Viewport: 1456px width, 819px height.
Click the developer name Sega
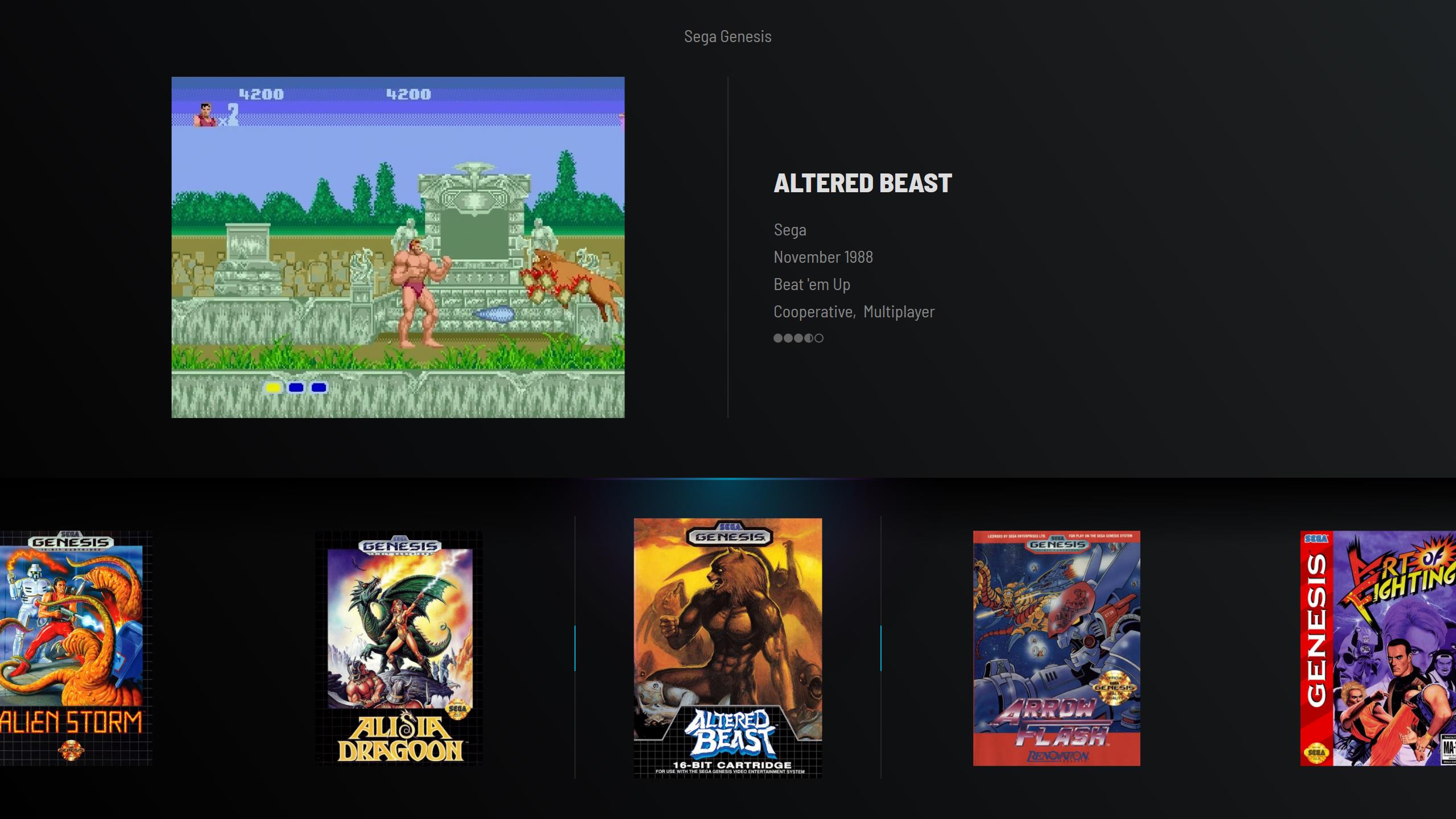coord(790,230)
